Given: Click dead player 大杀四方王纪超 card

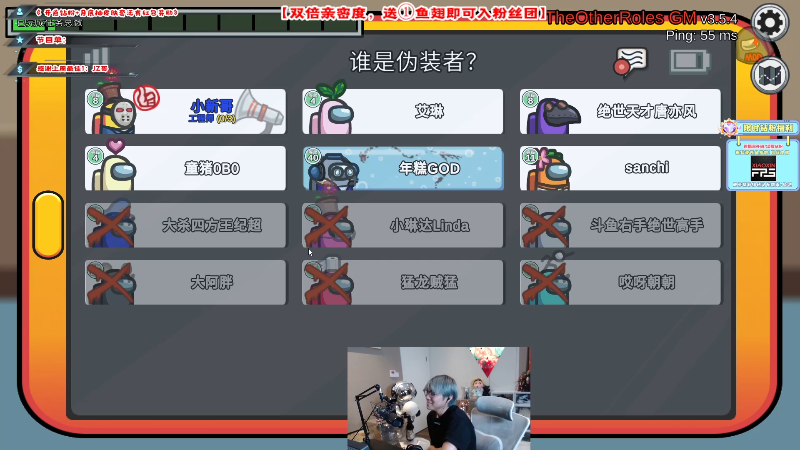Looking at the screenshot, I should (185, 226).
